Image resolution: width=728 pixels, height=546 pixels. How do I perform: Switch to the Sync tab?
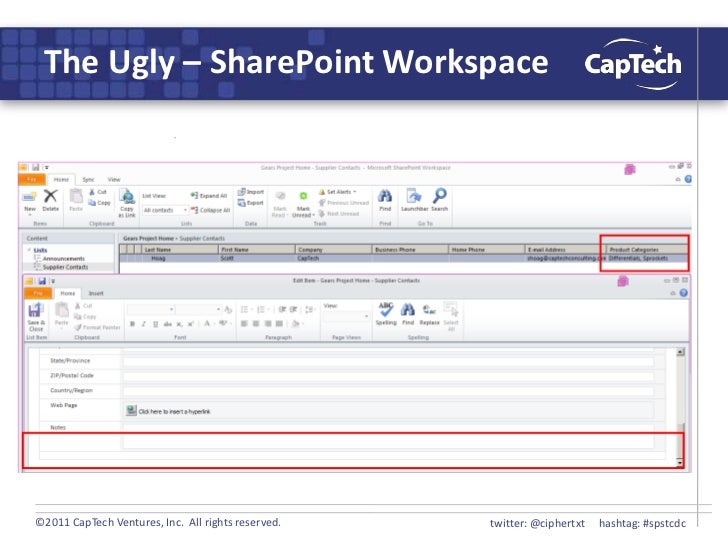[x=88, y=179]
